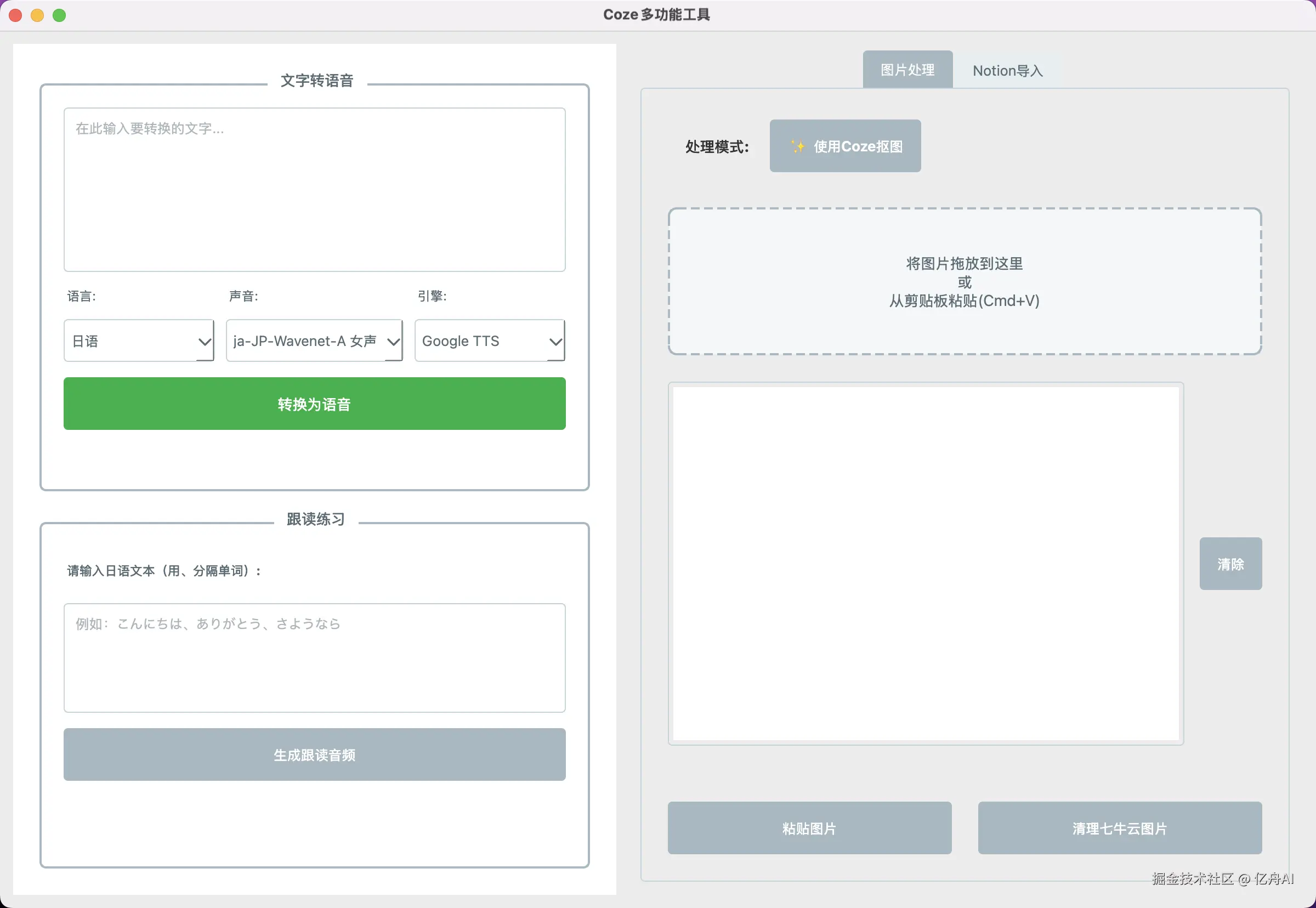
Task: Click the red close window button
Action: click(15, 15)
